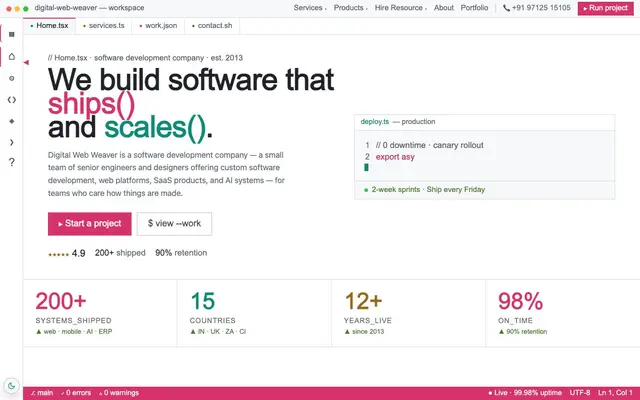Click the 0 warnings status item

(x=119, y=393)
